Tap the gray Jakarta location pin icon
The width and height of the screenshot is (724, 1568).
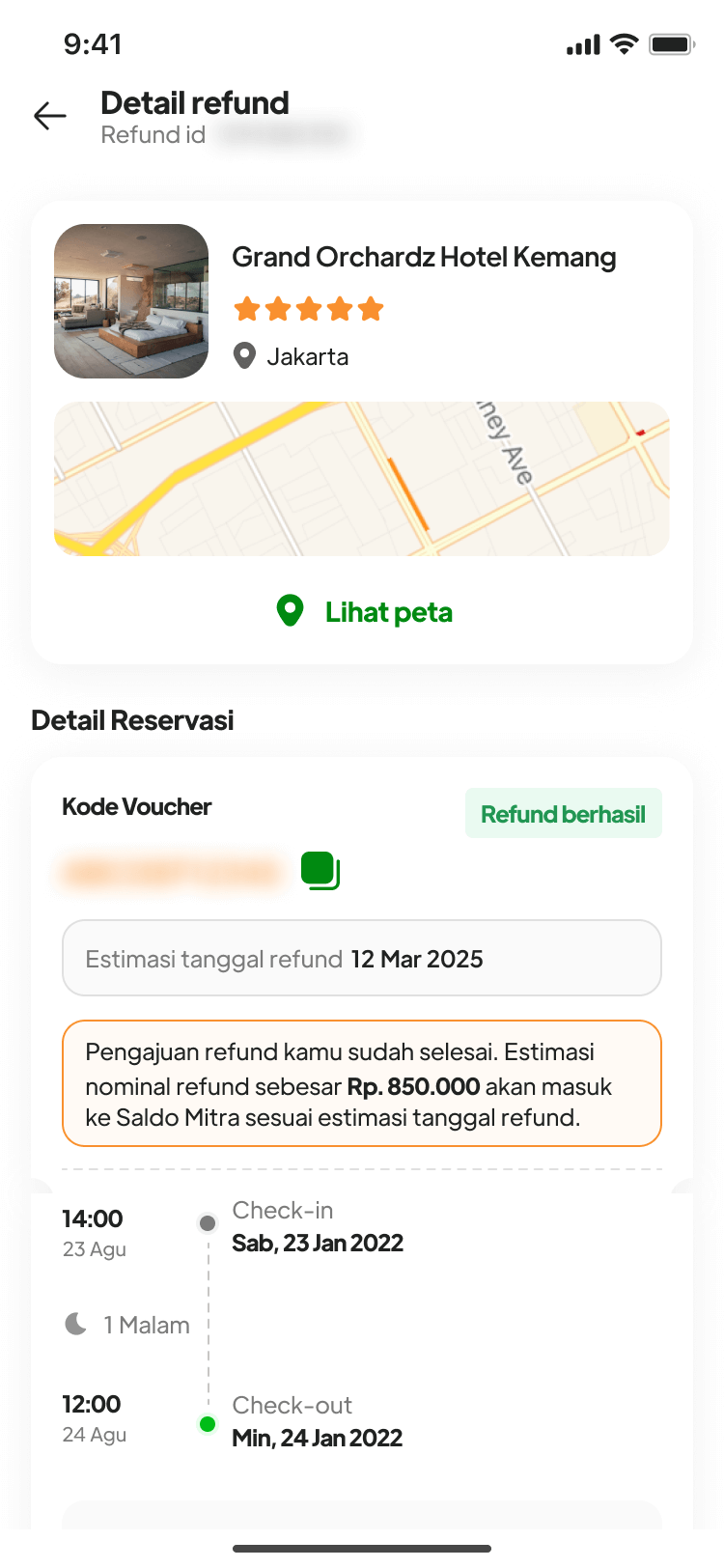pyautogui.click(x=245, y=356)
